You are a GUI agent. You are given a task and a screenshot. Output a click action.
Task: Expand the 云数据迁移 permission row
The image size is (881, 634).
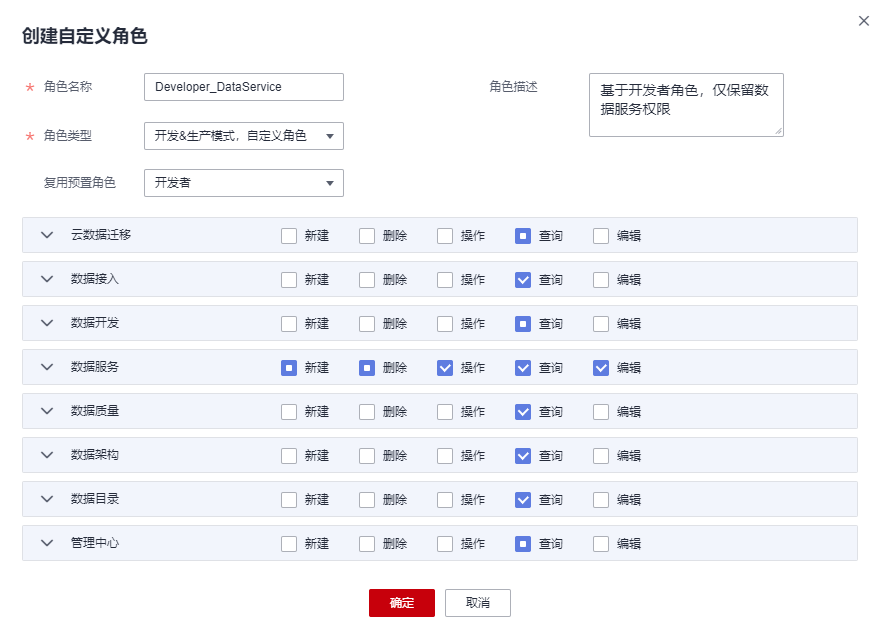pos(47,236)
